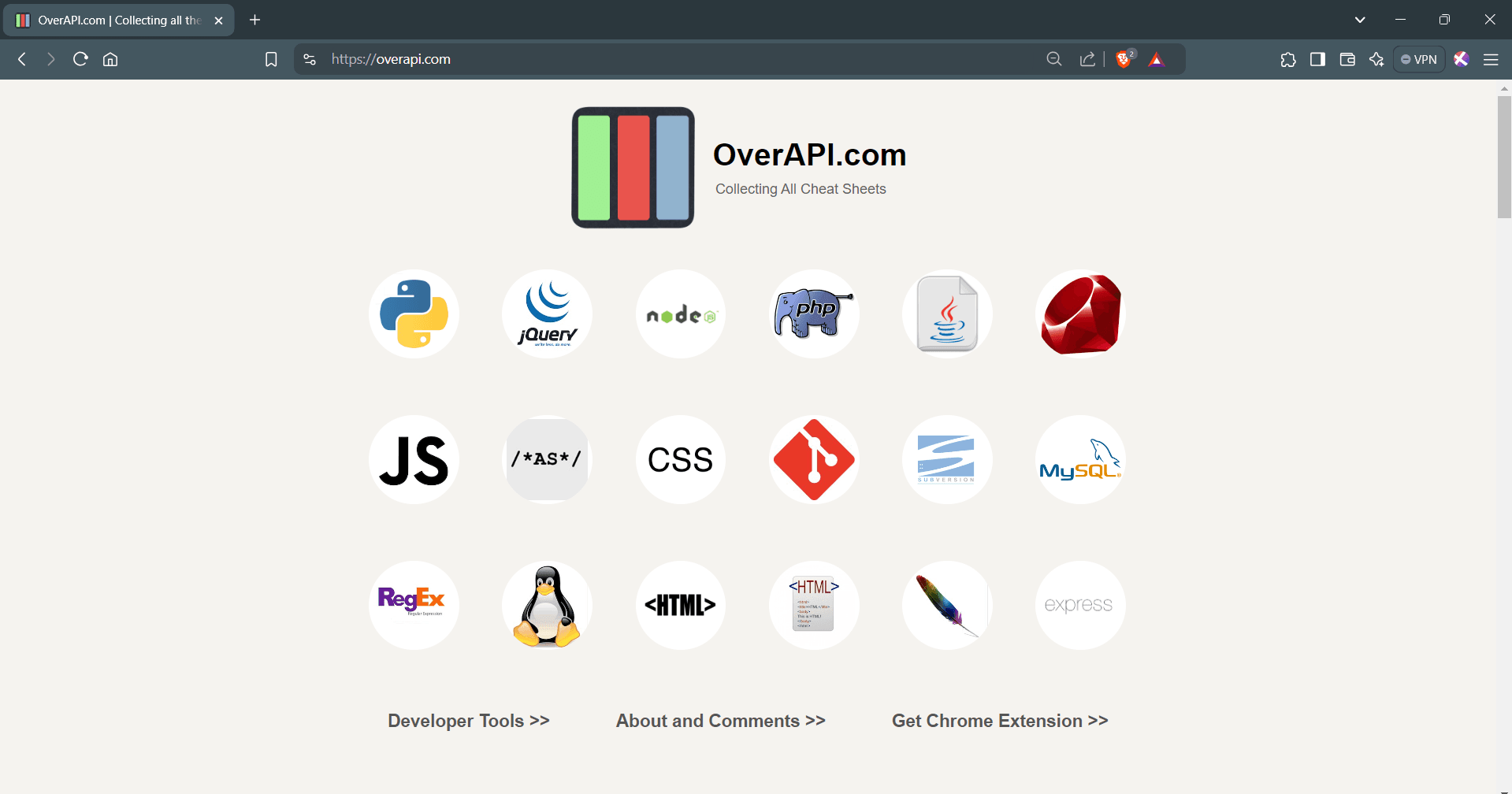This screenshot has height=794, width=1512.
Task: Open a new browser tab
Action: coord(254,20)
